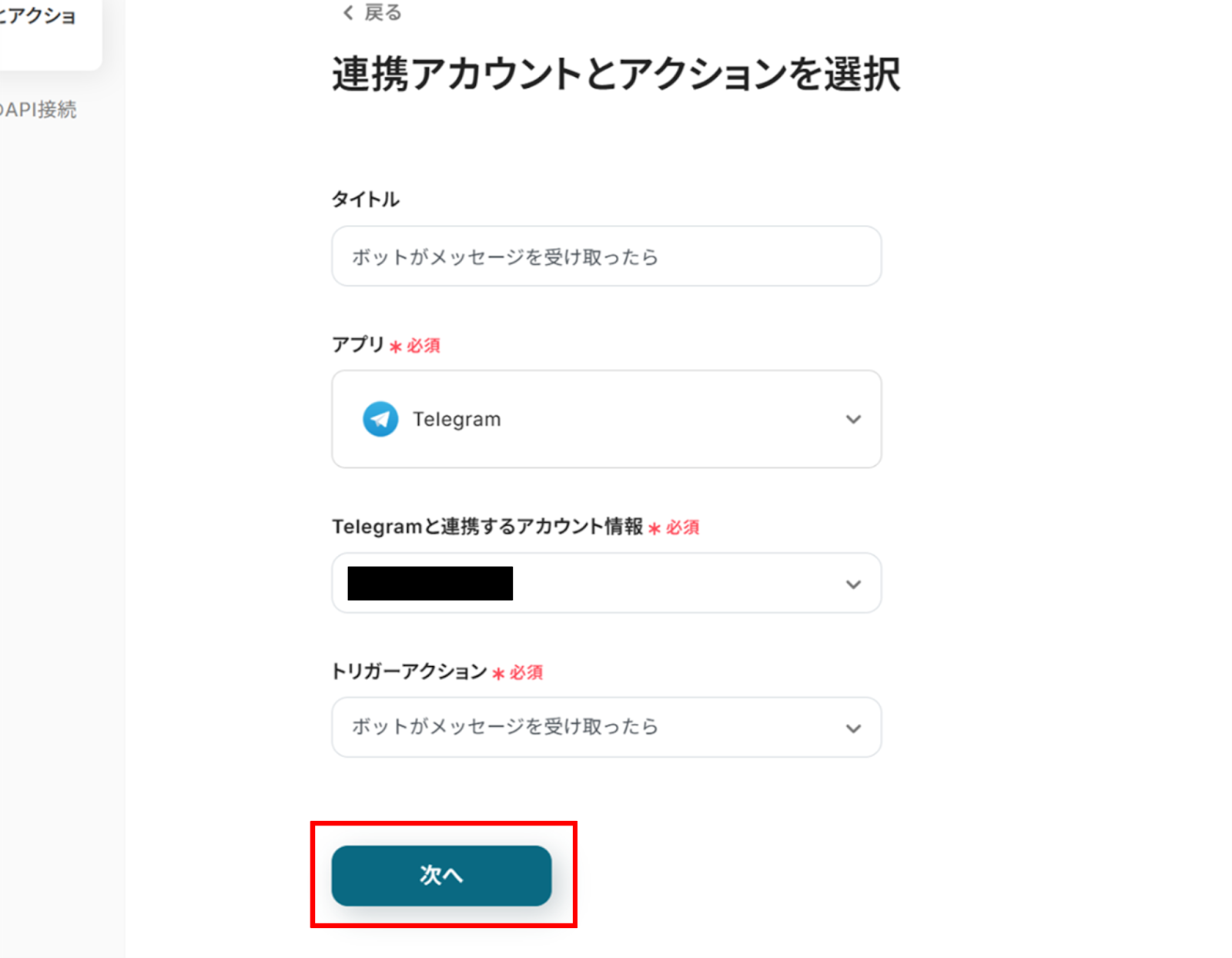Screen dimensions: 1232x958
Task: Click the Telegramと連携するアカウント情報 label
Action: tap(487, 527)
